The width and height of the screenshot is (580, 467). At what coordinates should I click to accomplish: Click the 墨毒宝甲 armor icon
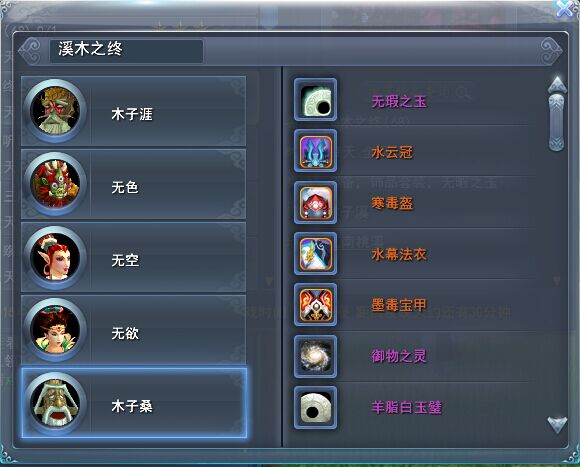316,305
